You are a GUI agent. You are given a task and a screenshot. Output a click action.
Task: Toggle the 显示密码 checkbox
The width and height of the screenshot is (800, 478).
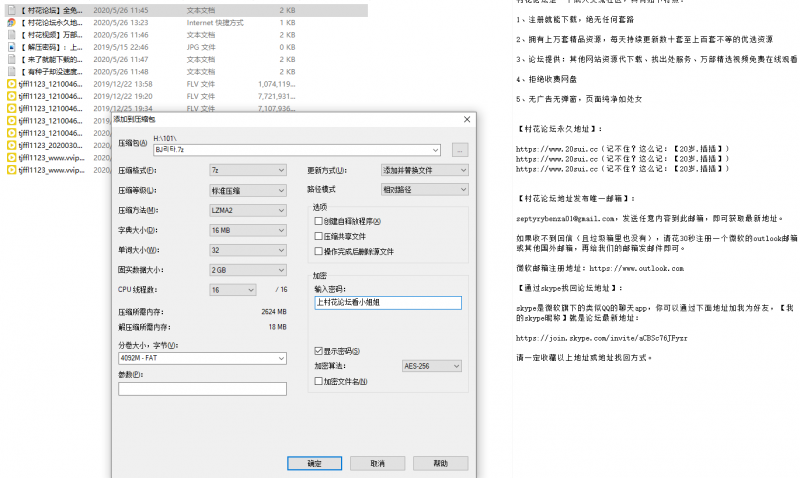(x=319, y=351)
